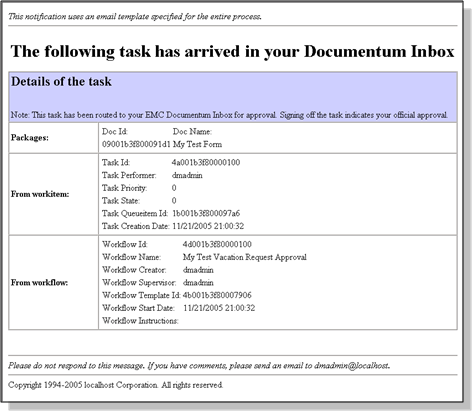
Task: Select workflow id value 4d001b3f80000100
Action: pos(217,244)
